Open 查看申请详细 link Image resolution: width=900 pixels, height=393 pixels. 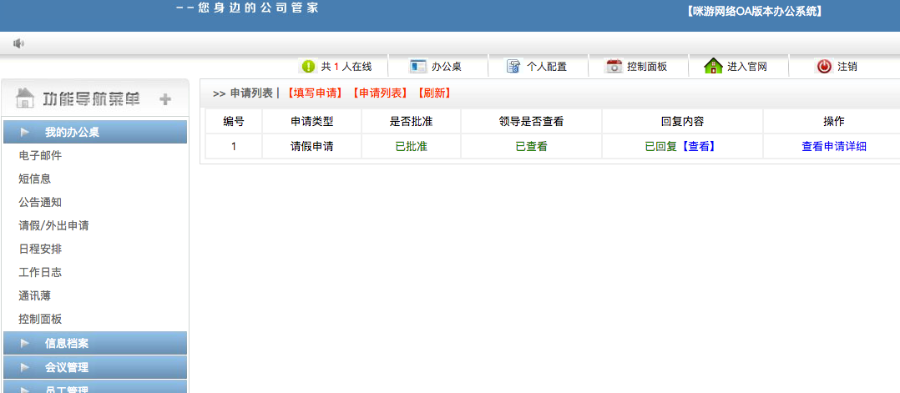(834, 146)
